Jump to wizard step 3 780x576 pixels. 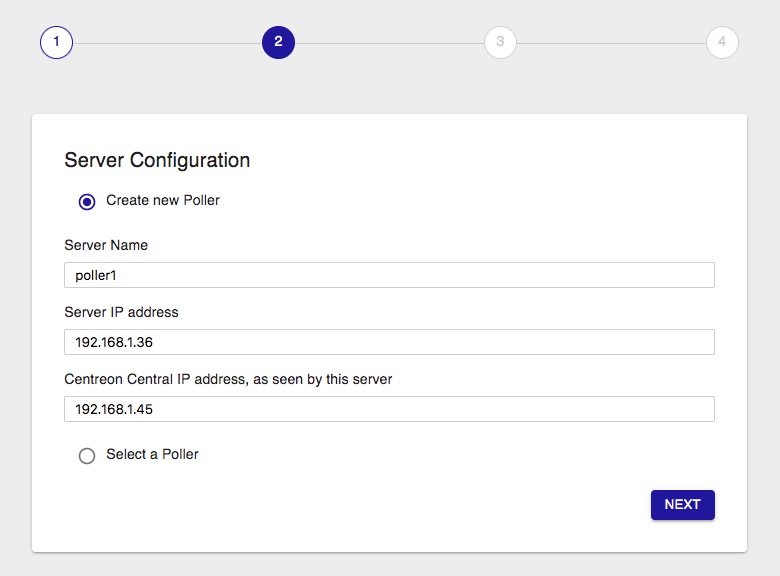(500, 42)
